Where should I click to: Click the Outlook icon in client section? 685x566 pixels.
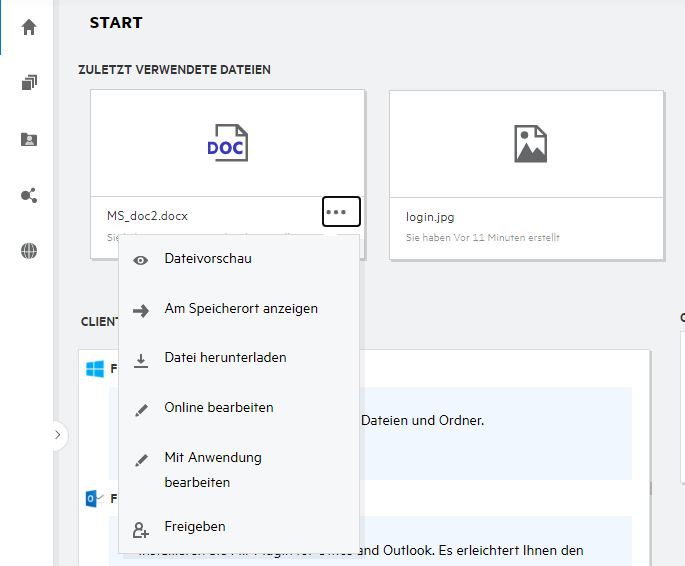click(95, 498)
